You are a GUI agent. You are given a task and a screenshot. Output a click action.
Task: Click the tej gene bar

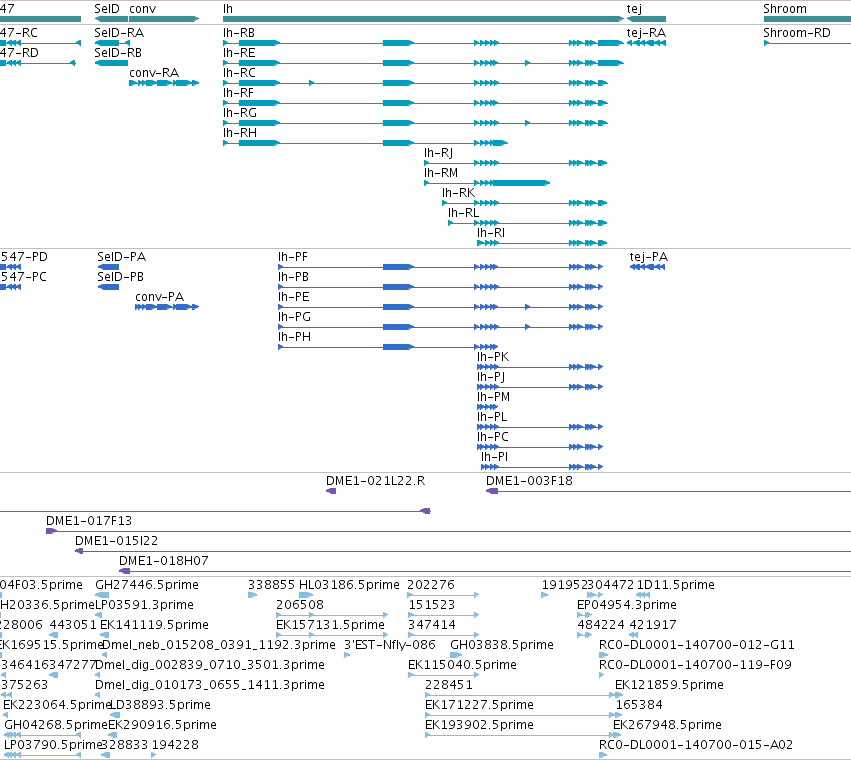click(646, 19)
